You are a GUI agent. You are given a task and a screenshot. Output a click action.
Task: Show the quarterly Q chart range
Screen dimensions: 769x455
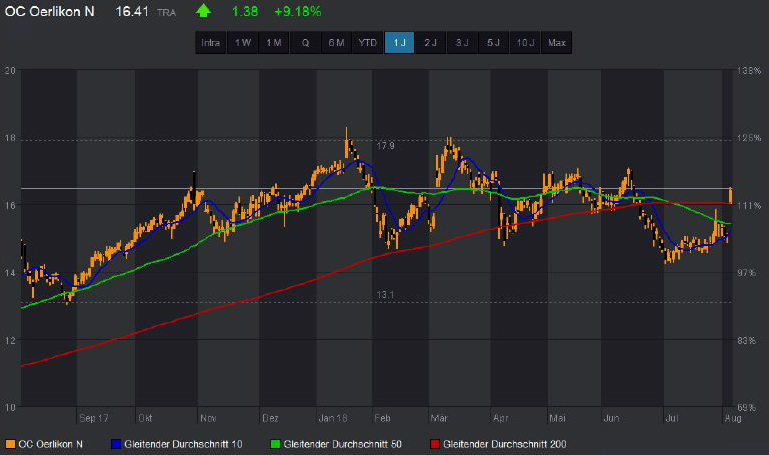point(306,43)
